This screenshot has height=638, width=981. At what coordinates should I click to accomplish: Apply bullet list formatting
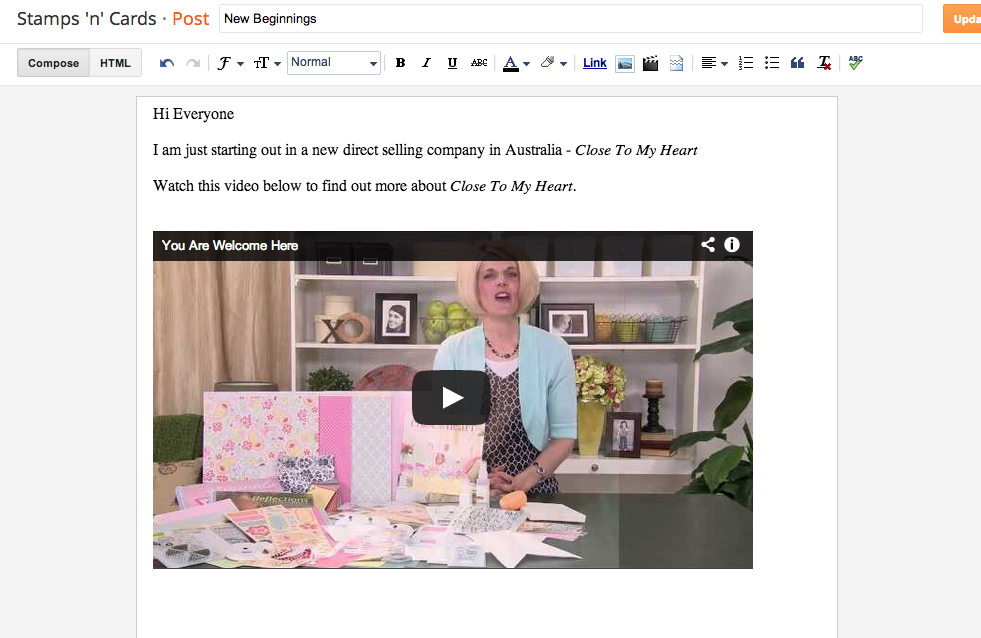click(772, 63)
